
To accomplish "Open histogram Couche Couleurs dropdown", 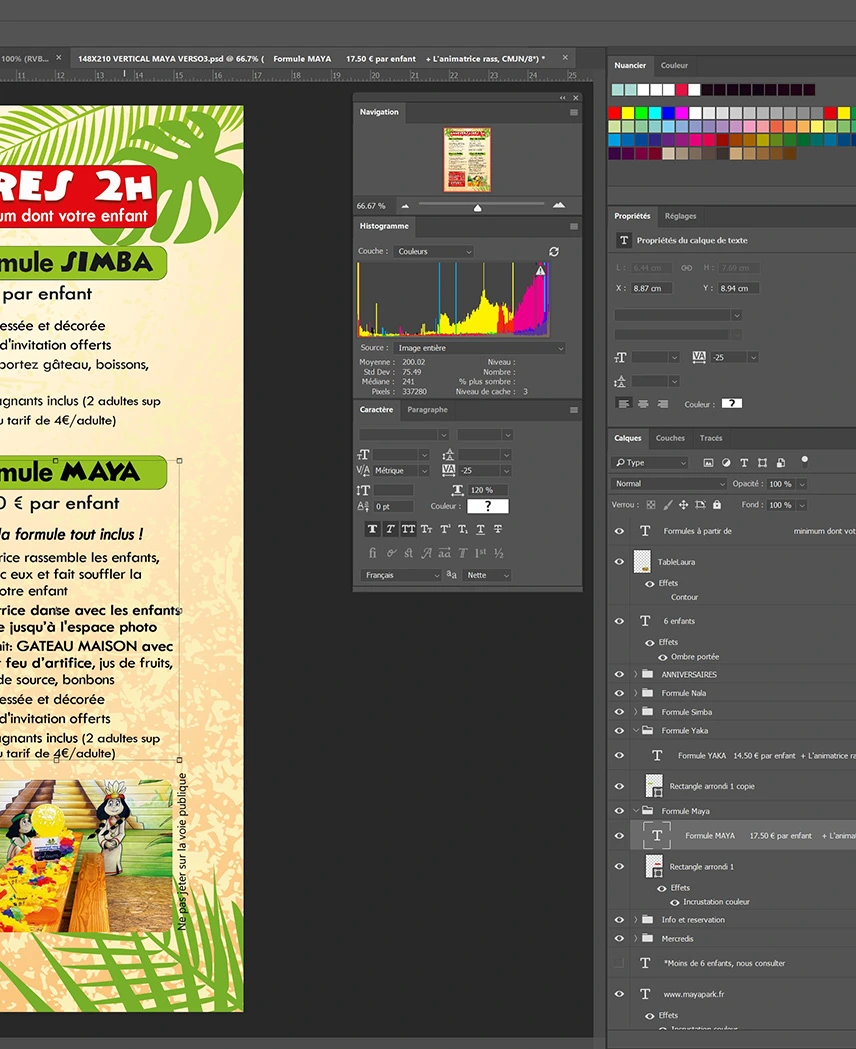I will click(433, 252).
